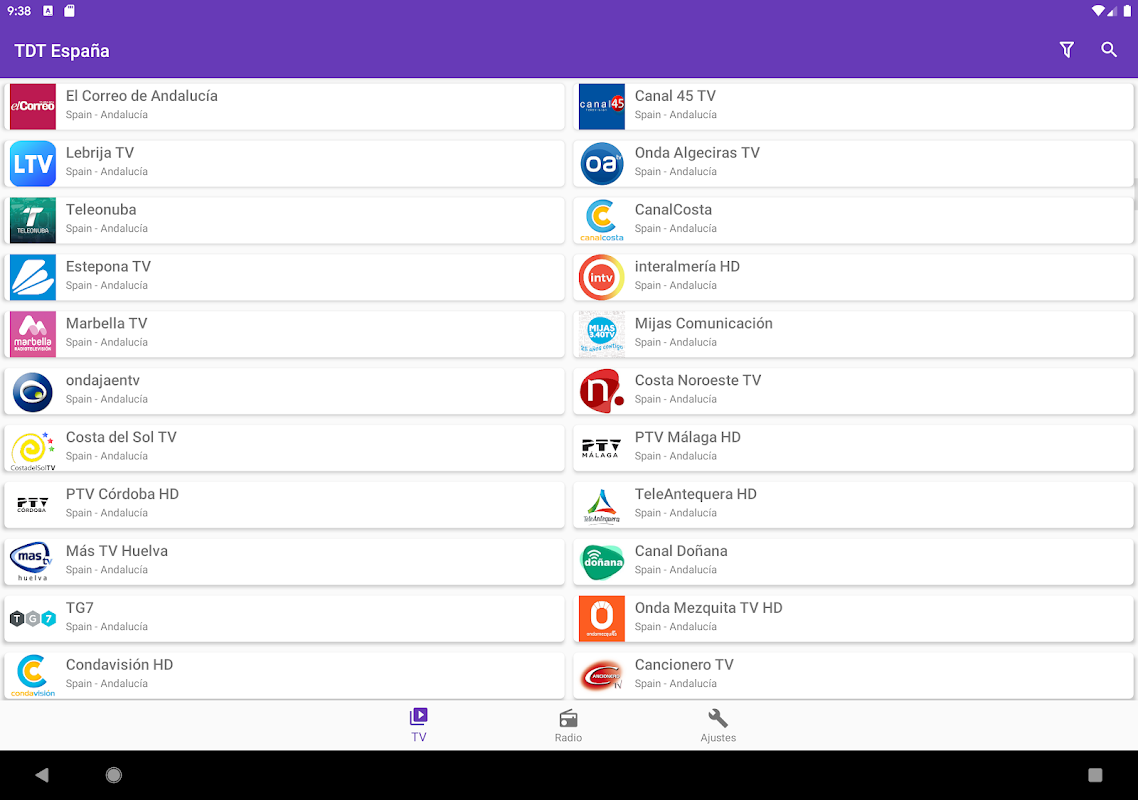Open ondajaentv channel
1138x800 pixels.
click(x=284, y=391)
